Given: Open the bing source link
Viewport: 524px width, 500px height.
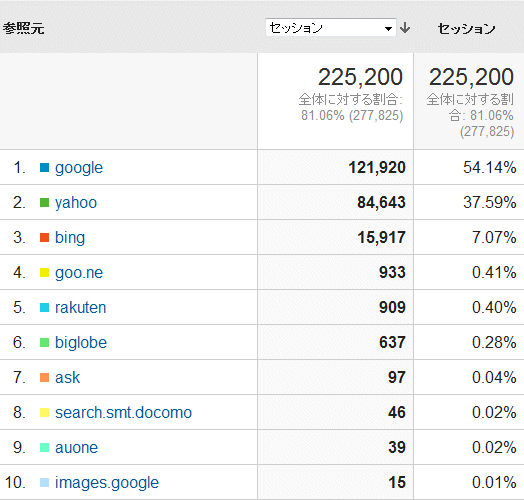Looking at the screenshot, I should coord(70,238).
